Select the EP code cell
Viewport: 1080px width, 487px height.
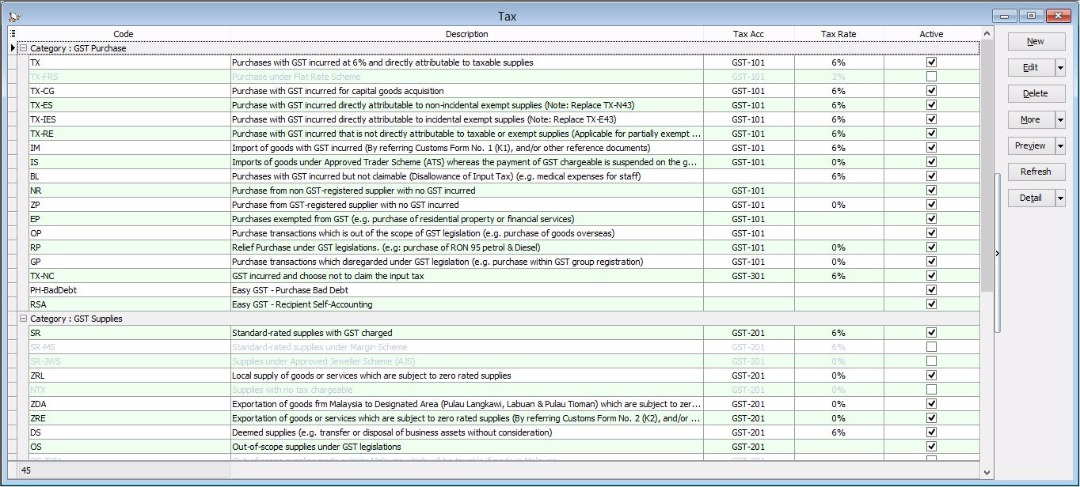coord(129,219)
